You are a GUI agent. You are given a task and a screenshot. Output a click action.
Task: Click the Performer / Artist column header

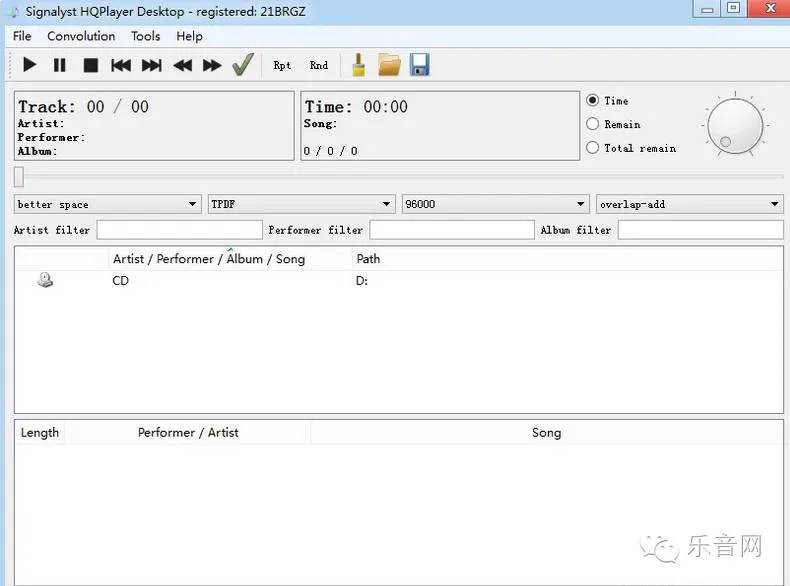tap(188, 433)
